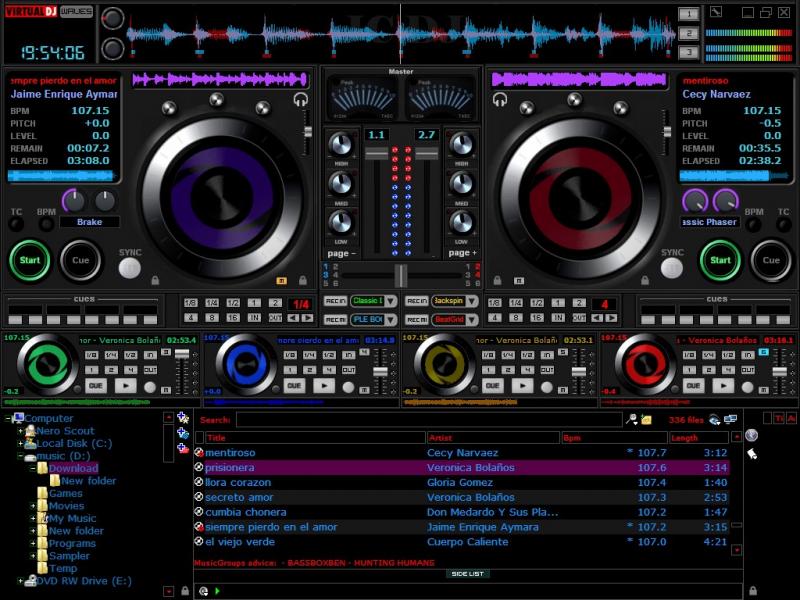Toggle right deck BPM small button
This screenshot has width=800, height=600.
pyautogui.click(x=754, y=223)
